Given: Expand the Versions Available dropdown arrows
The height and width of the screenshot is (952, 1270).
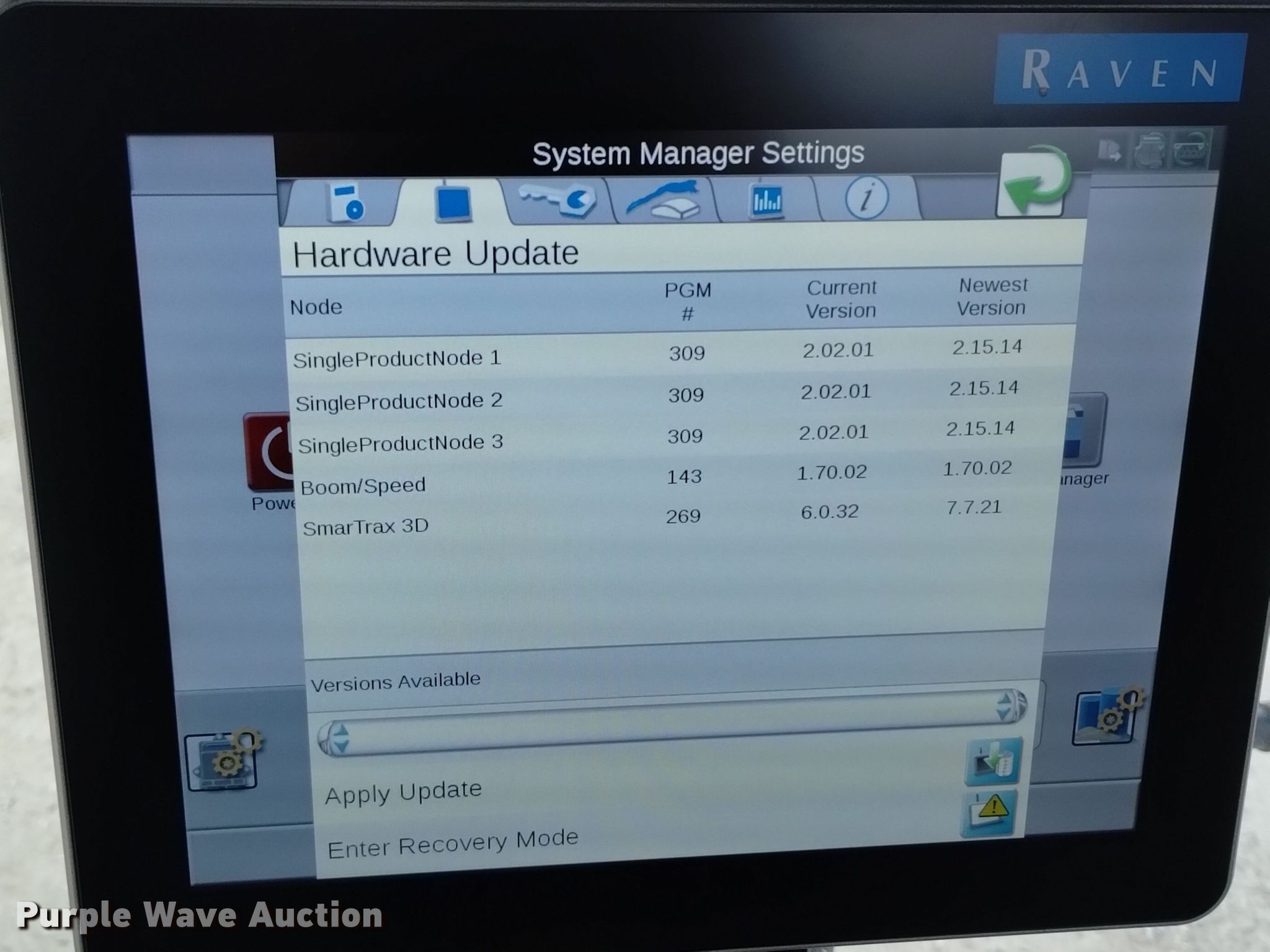Looking at the screenshot, I should tap(1005, 707).
